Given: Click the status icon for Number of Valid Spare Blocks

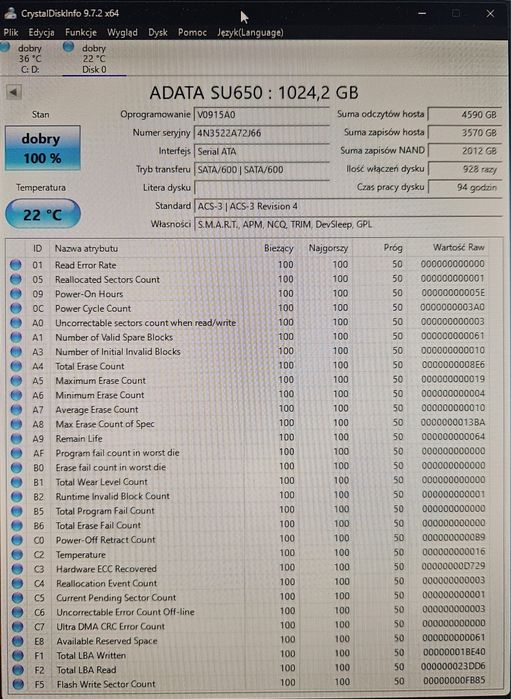Looking at the screenshot, I should pos(16,337).
